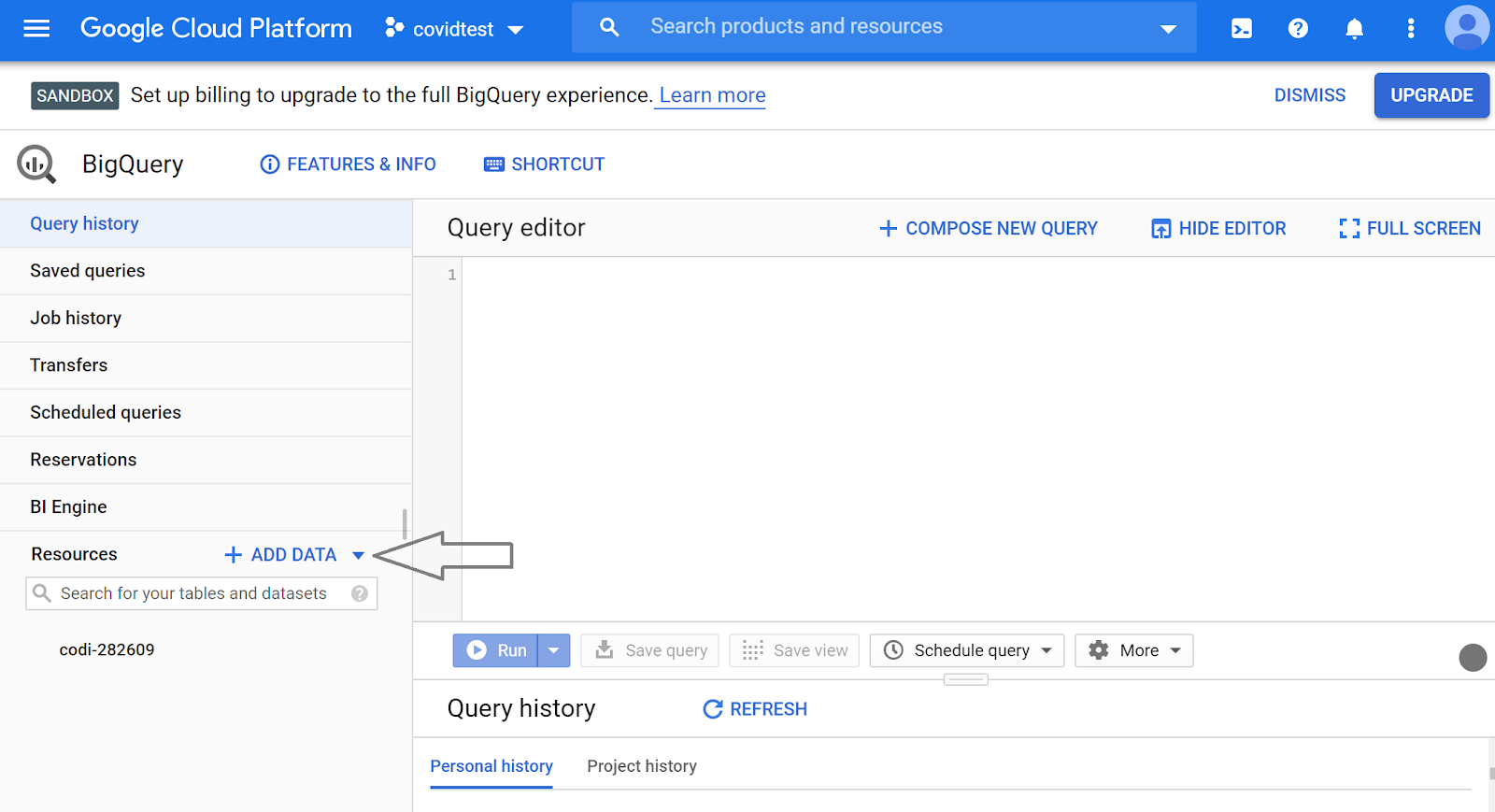The height and width of the screenshot is (812, 1495).
Task: Dismiss the sandbox billing banner
Action: pyautogui.click(x=1310, y=95)
